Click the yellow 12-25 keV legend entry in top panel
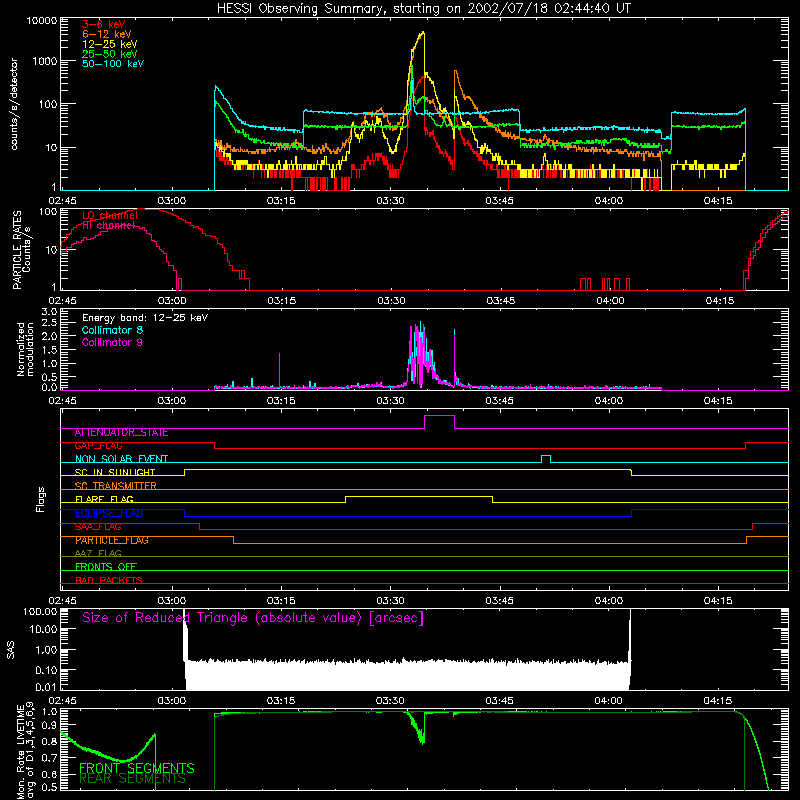800x800 pixels. [x=110, y=44]
